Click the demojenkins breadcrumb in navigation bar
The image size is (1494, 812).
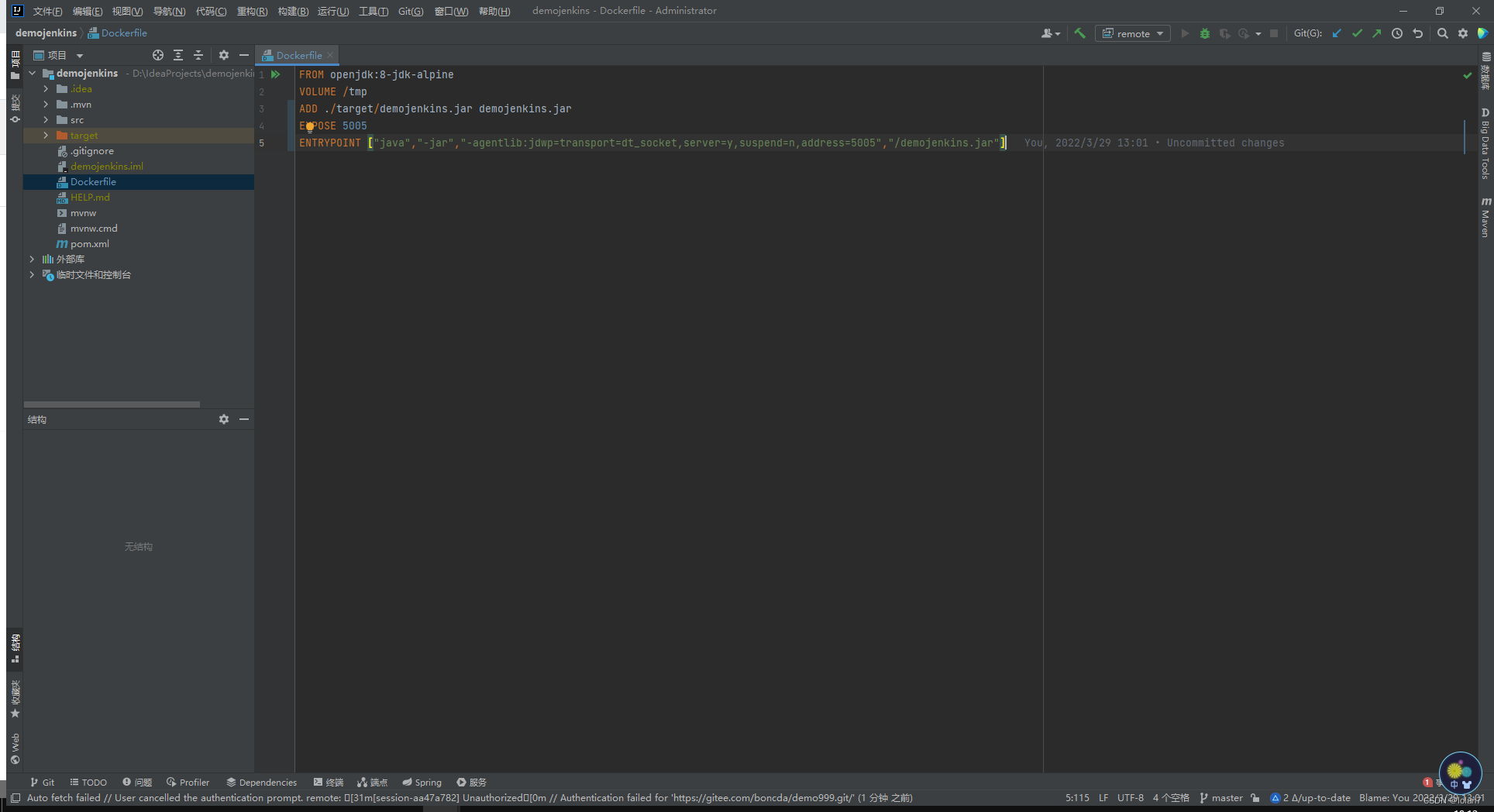tap(46, 33)
